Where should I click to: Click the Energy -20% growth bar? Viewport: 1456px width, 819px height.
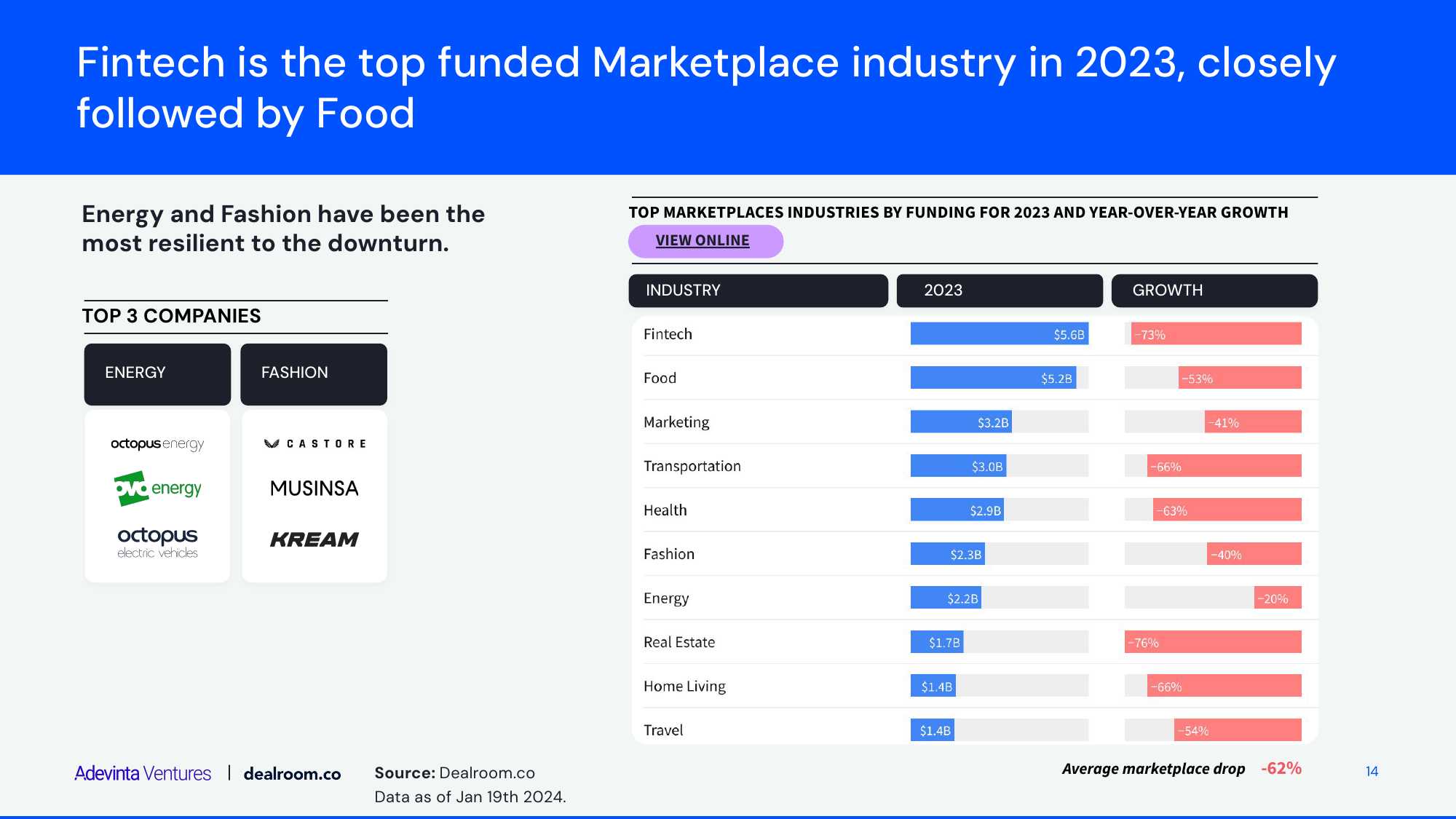(1278, 598)
